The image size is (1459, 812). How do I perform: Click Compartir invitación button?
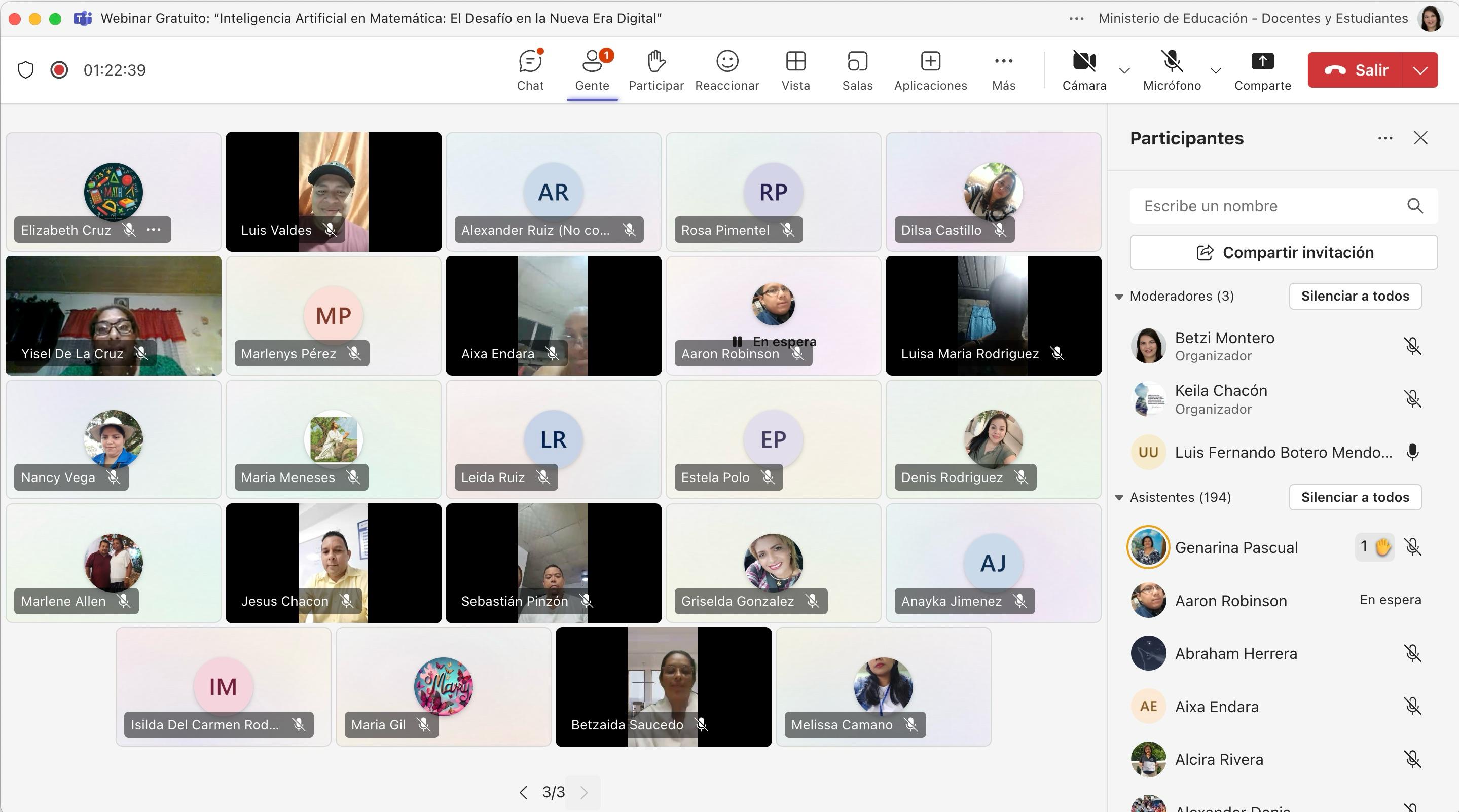point(1284,252)
